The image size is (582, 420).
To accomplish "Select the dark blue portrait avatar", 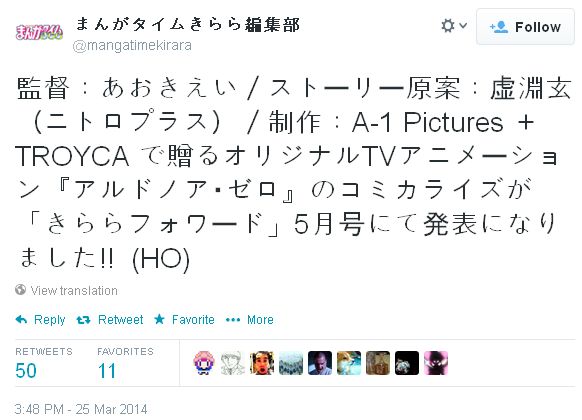I will coord(320,363).
